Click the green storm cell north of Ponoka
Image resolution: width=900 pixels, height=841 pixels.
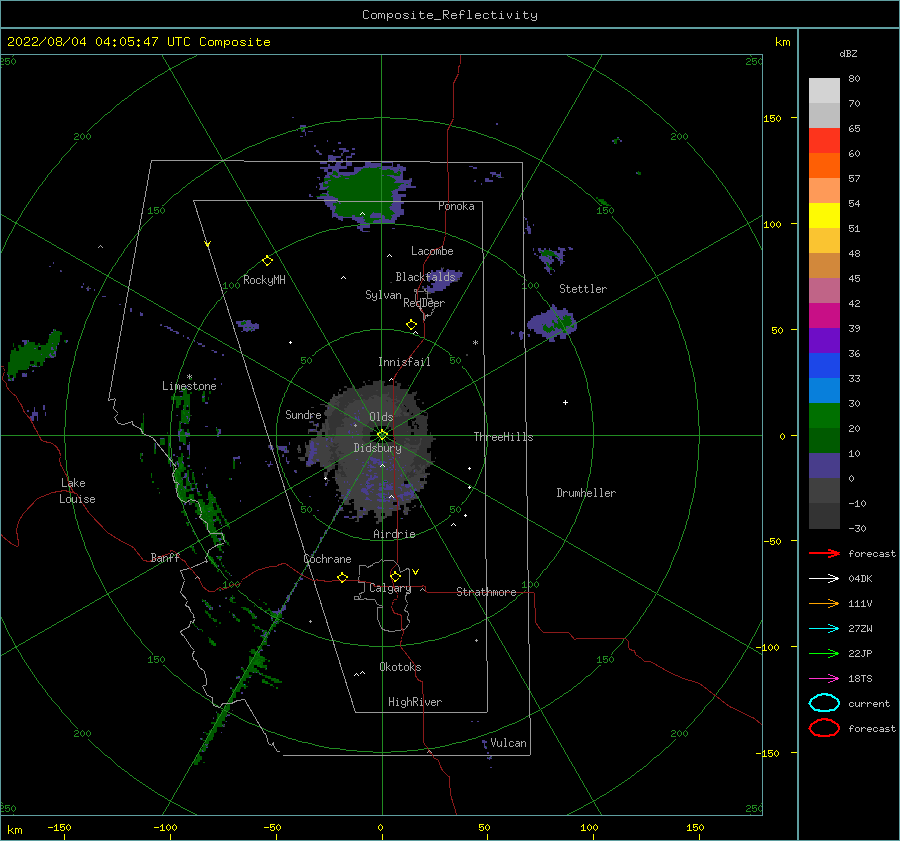click(x=364, y=192)
